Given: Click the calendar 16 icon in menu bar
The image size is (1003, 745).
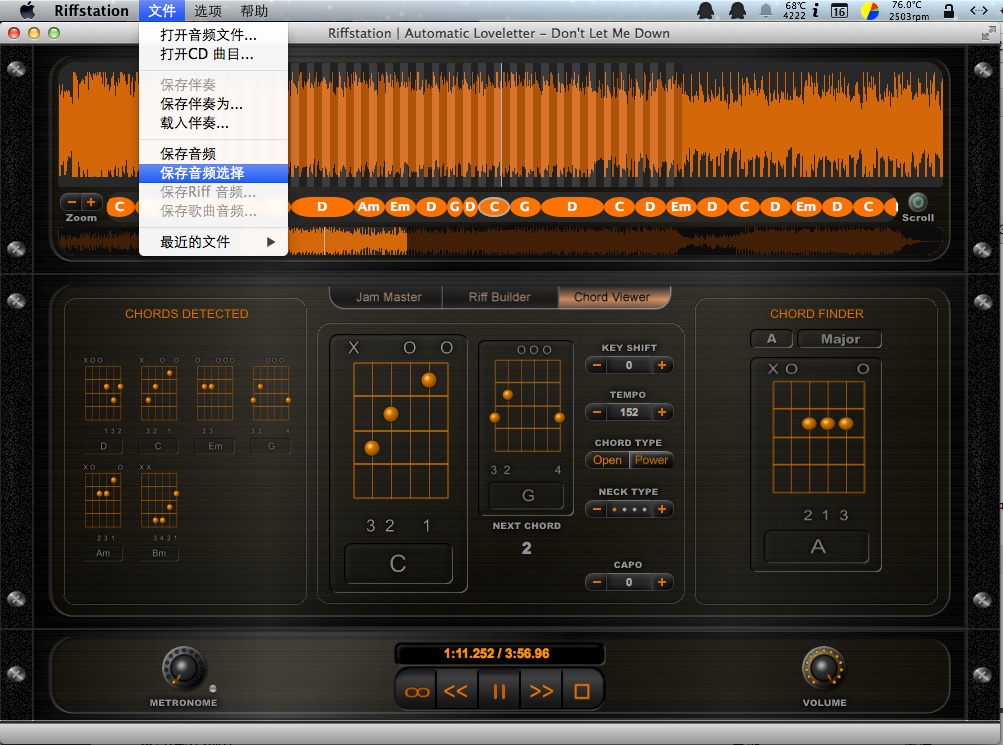Looking at the screenshot, I should [839, 11].
